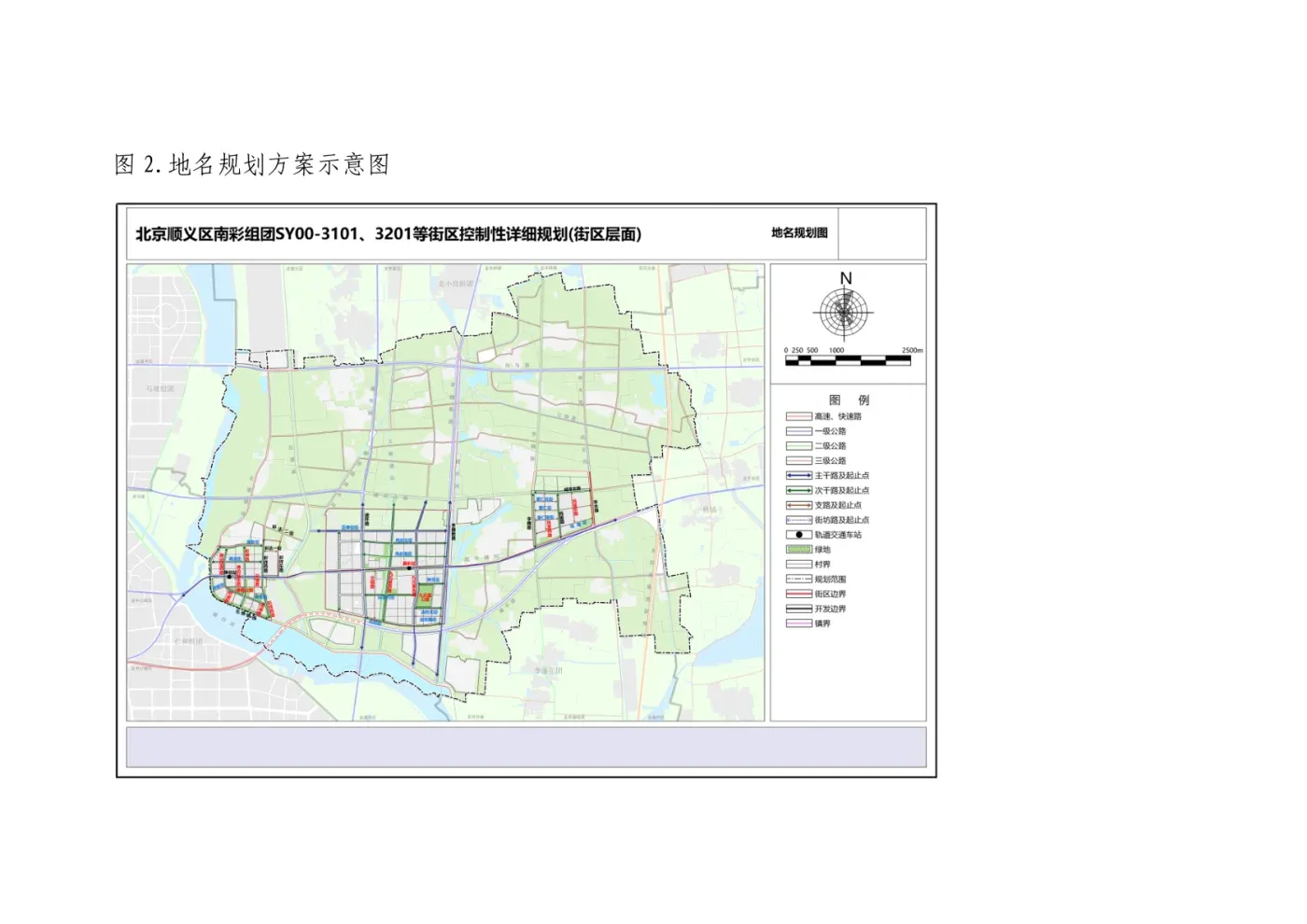
Task: Click the 镇界 pink line legend symbol
Action: pos(799,623)
